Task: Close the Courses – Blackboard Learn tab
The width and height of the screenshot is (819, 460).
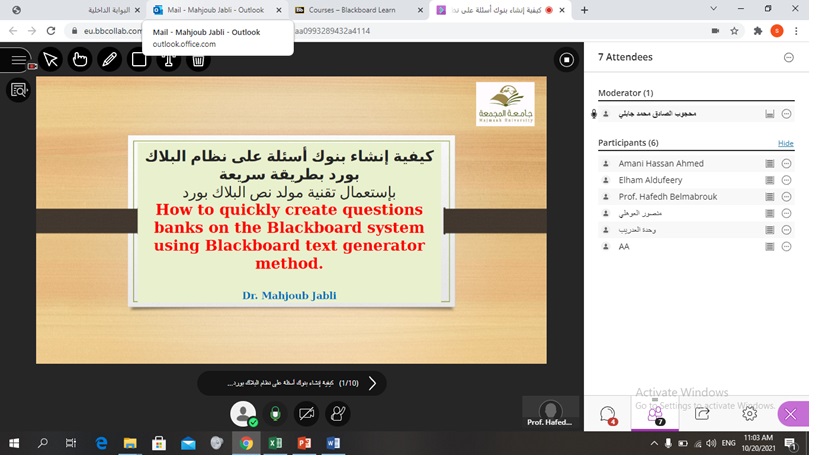Action: pos(420,10)
